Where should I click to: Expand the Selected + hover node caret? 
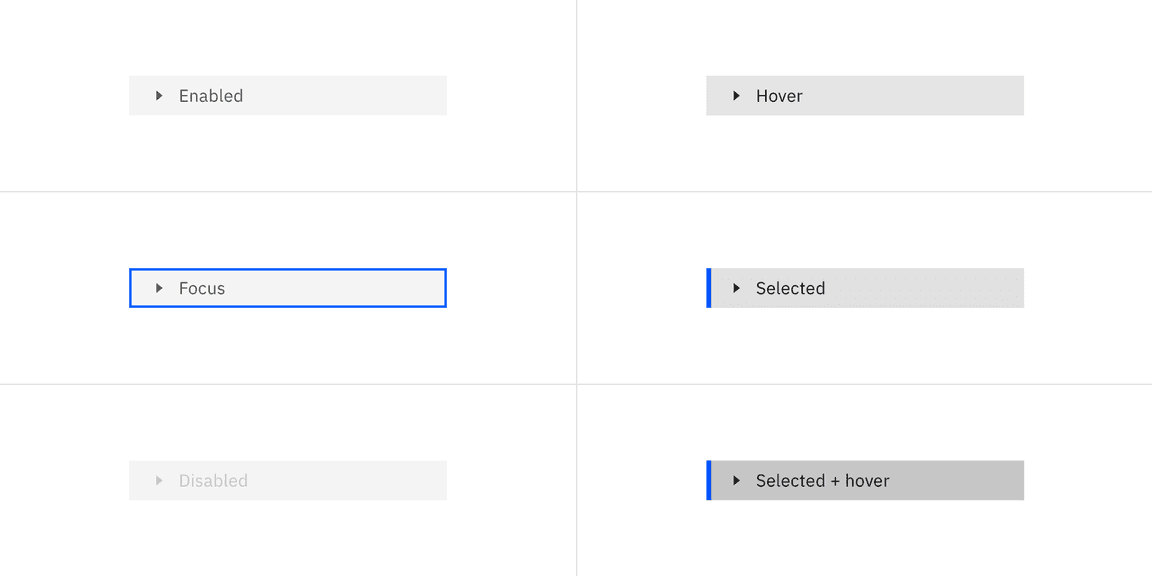(x=736, y=481)
